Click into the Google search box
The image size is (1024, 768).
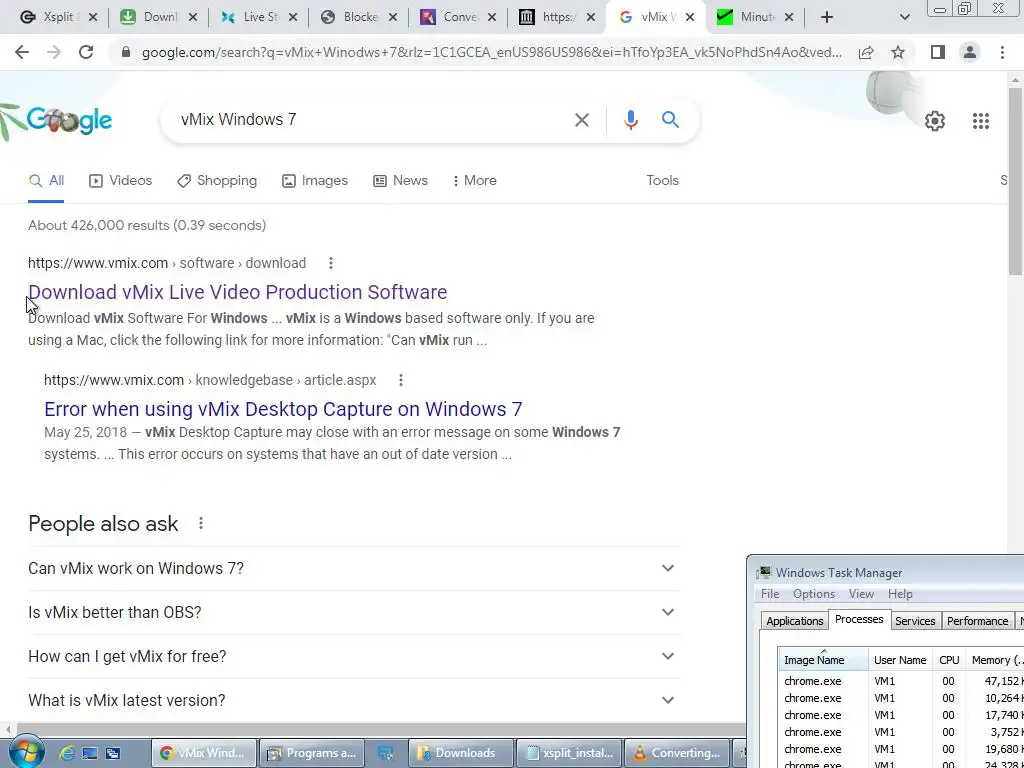(372, 120)
